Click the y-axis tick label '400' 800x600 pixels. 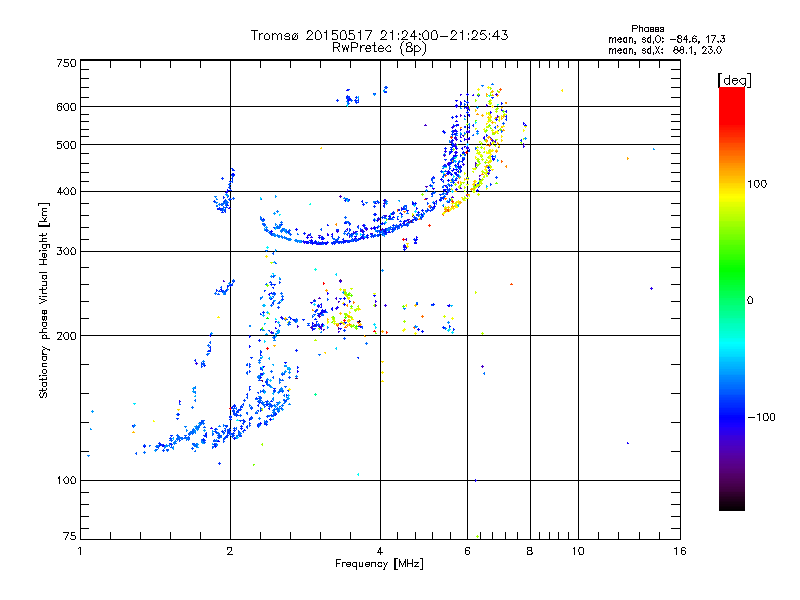tap(66, 192)
